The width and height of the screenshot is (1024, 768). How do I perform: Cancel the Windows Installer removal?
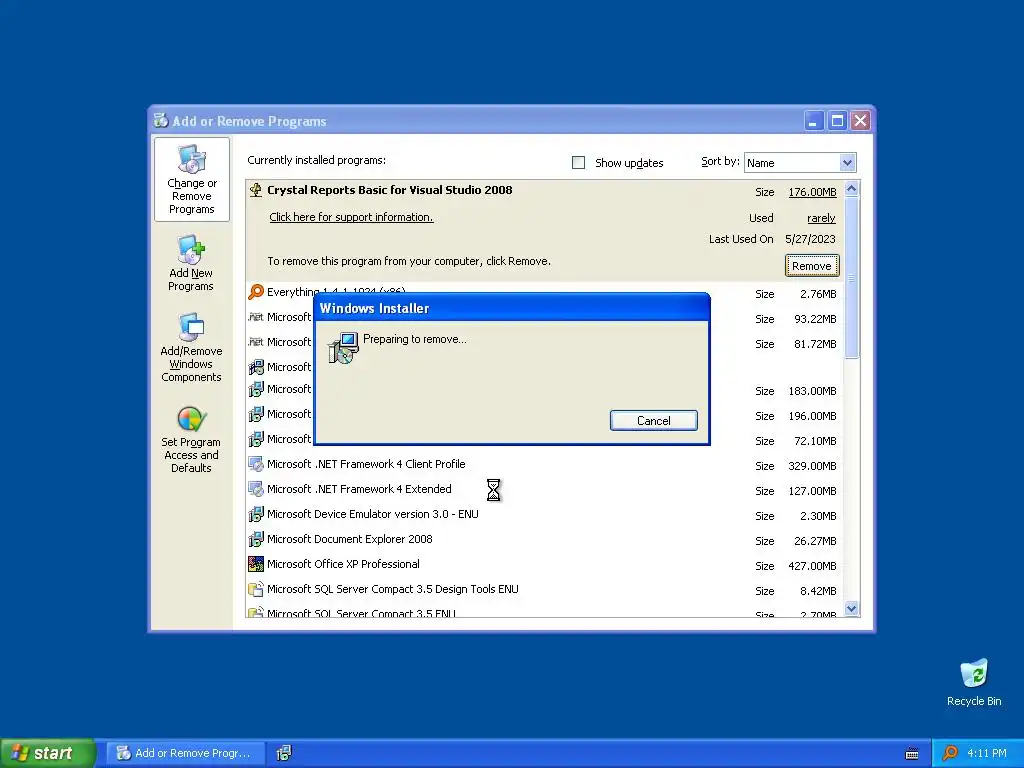[654, 421]
